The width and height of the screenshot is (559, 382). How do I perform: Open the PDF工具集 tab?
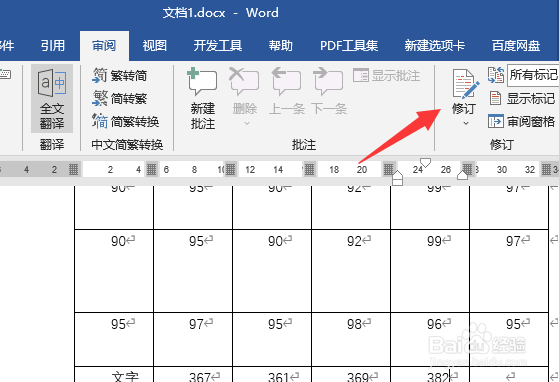[349, 46]
